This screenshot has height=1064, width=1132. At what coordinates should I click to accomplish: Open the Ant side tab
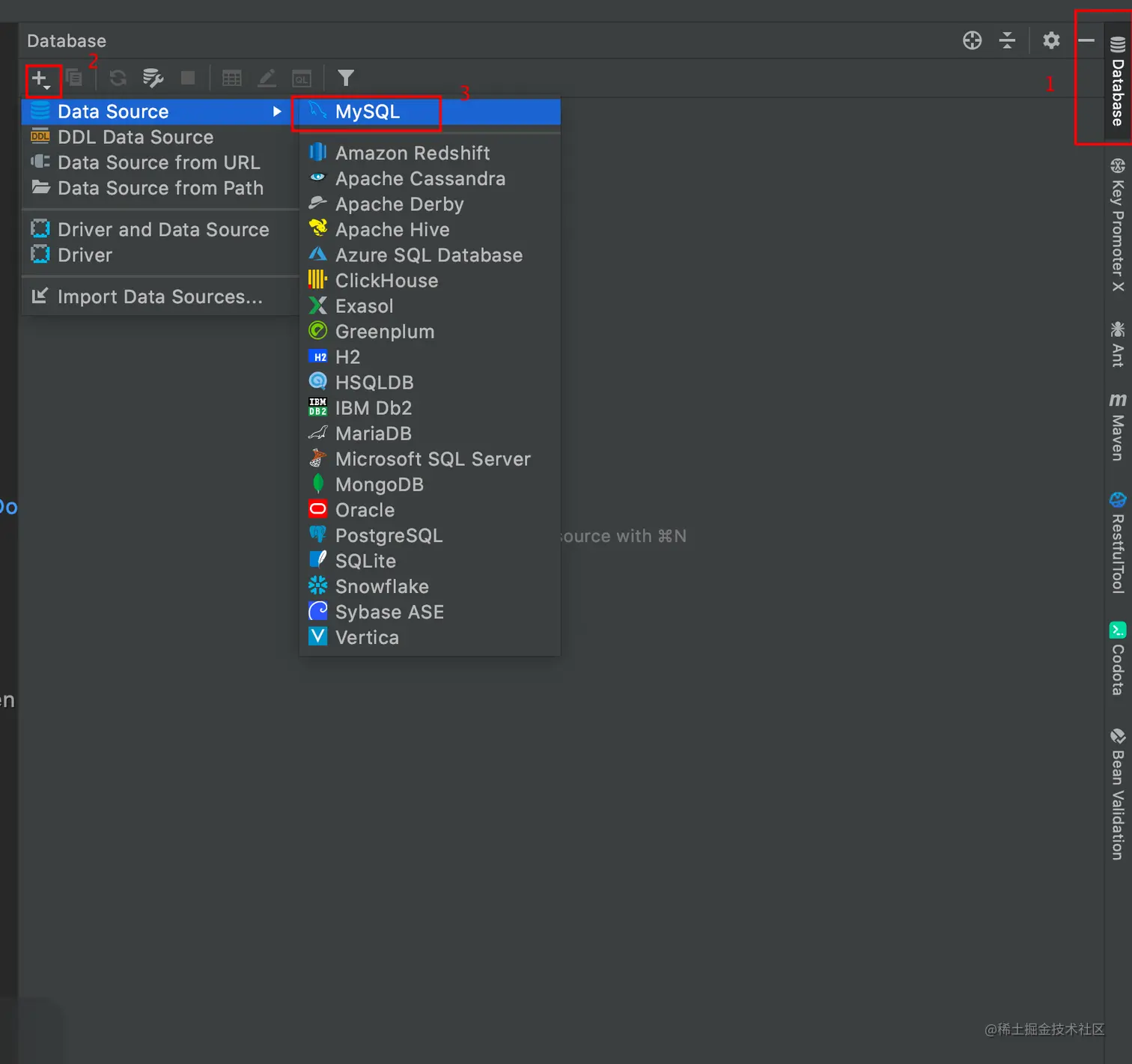tap(1118, 344)
